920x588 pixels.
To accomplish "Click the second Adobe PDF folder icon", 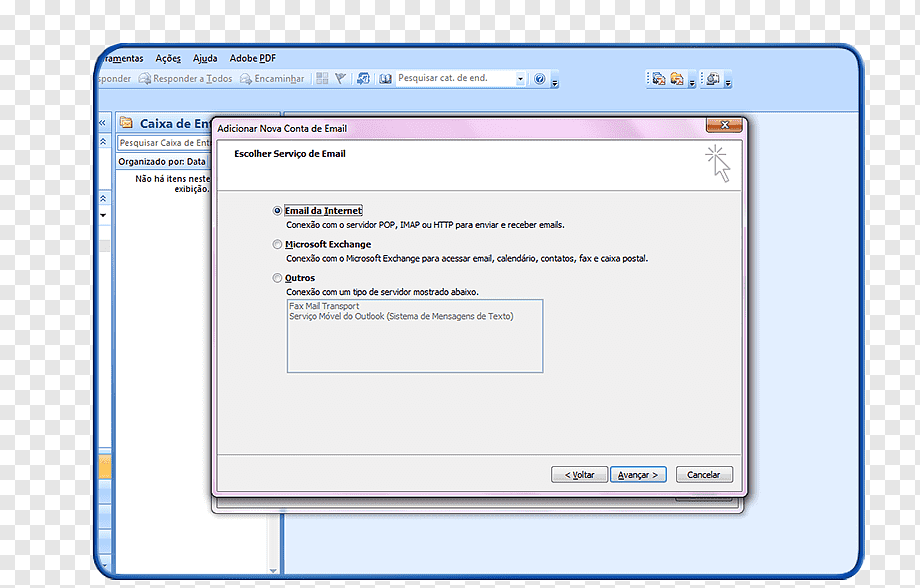I will (677, 79).
